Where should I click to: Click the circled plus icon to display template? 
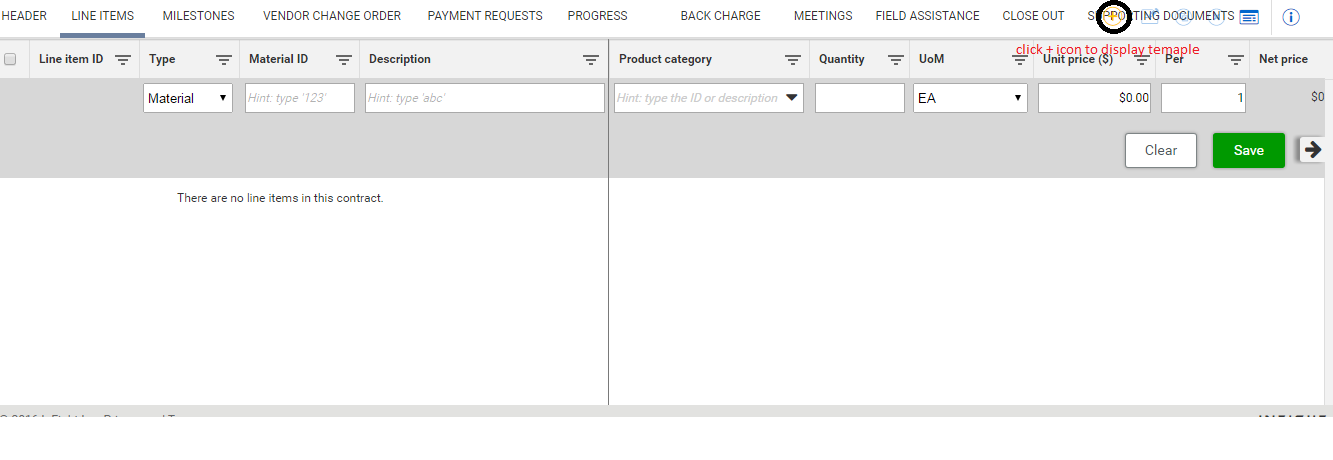click(1113, 16)
